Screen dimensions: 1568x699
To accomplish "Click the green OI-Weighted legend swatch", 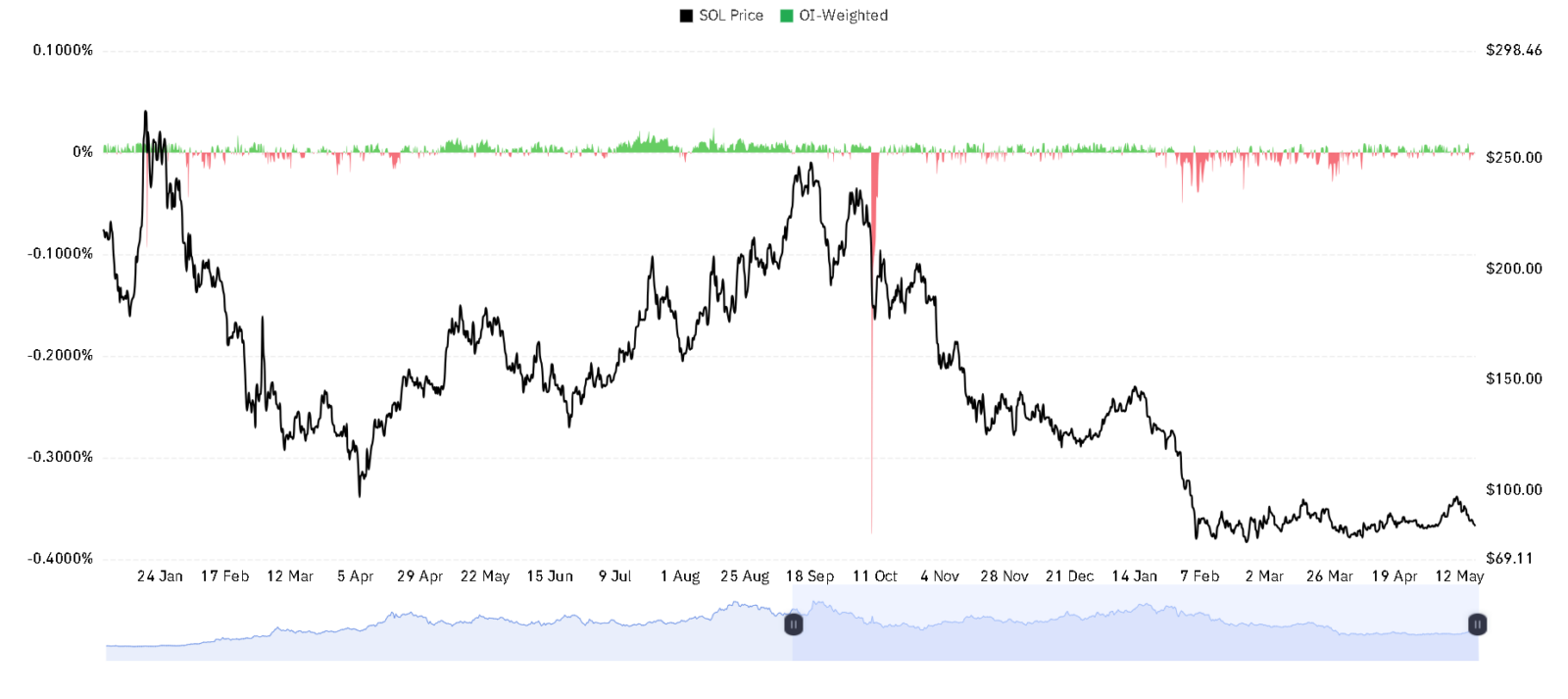I will [x=786, y=16].
